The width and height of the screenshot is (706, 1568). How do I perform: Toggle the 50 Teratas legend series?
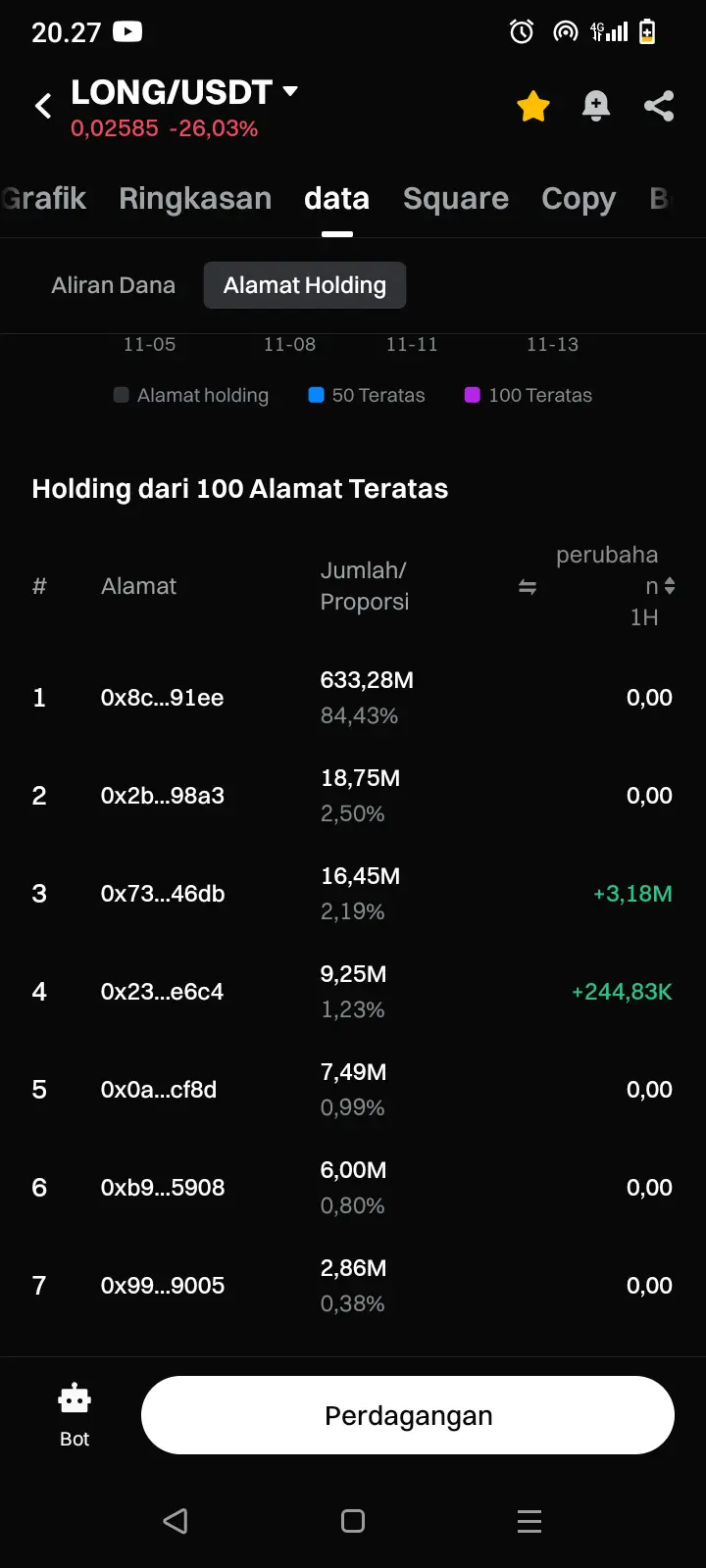click(367, 395)
